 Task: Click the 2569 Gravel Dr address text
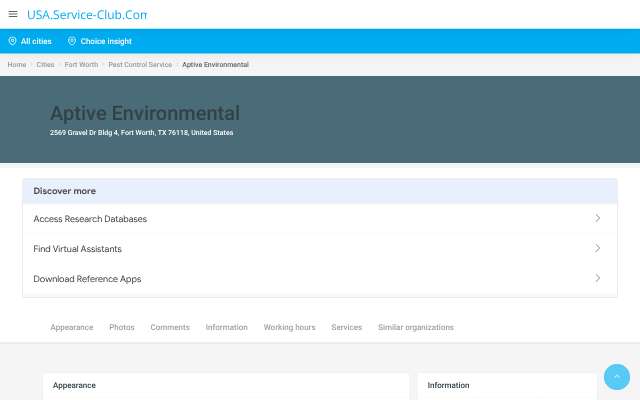[x=141, y=133]
